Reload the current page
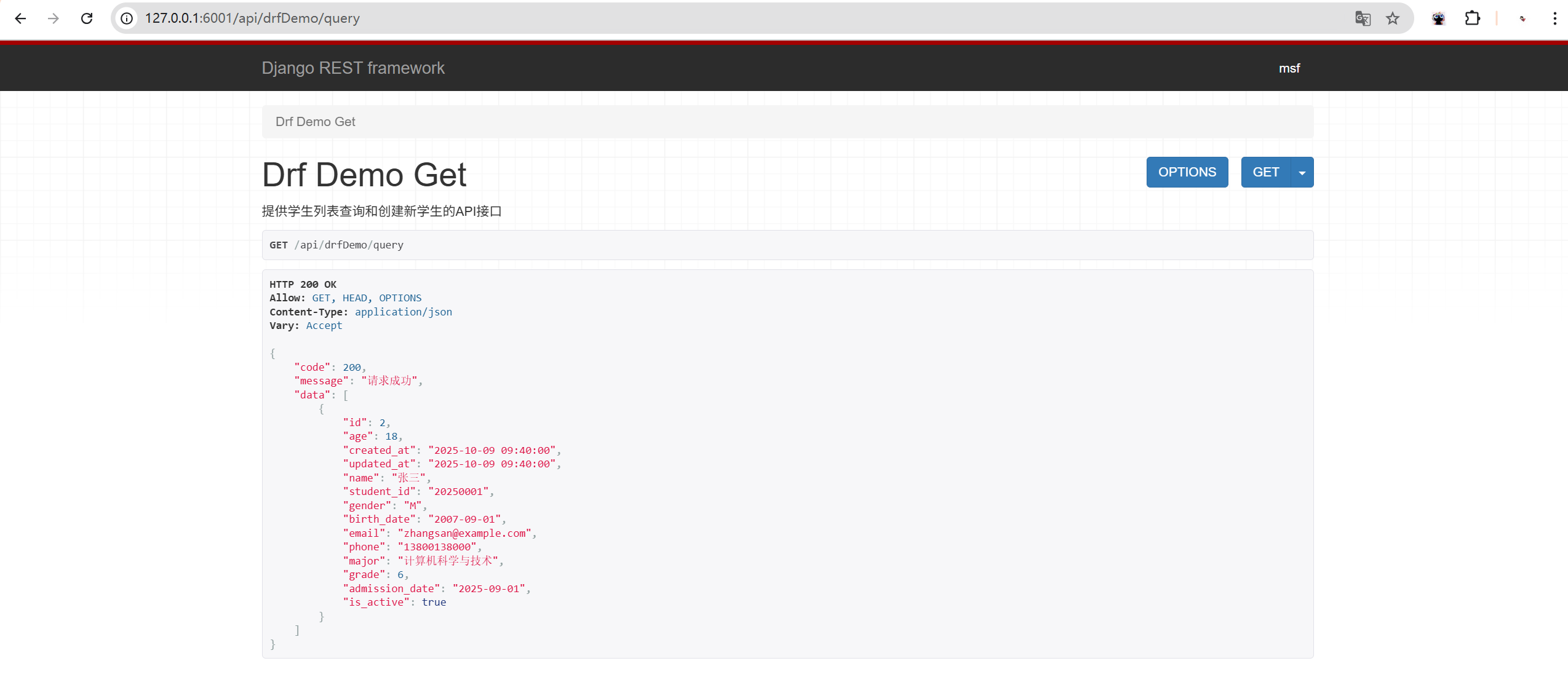Screen dimensions: 1568x677 (87, 18)
